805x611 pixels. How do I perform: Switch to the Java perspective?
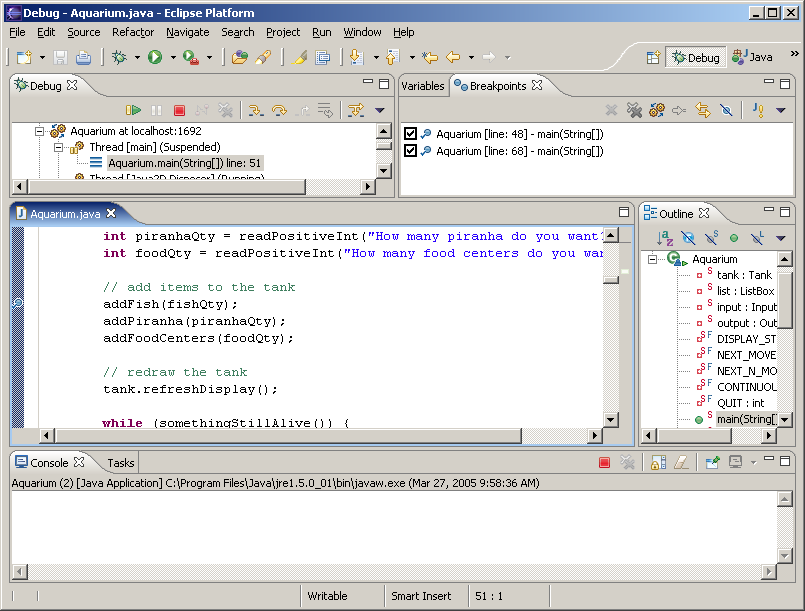coord(753,57)
